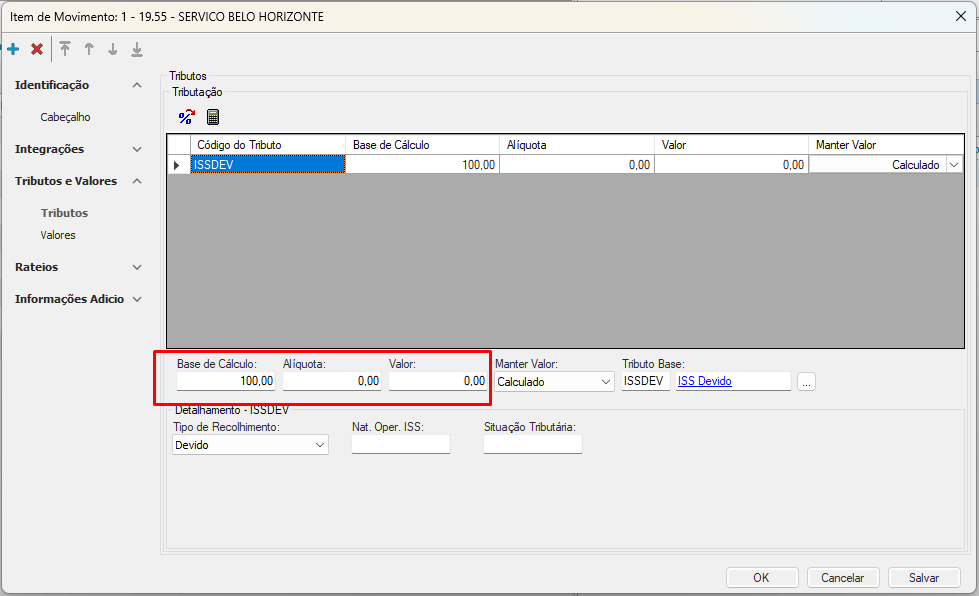Select the move-to-top arrow icon
Screen dimensions: 979x596
[64, 48]
